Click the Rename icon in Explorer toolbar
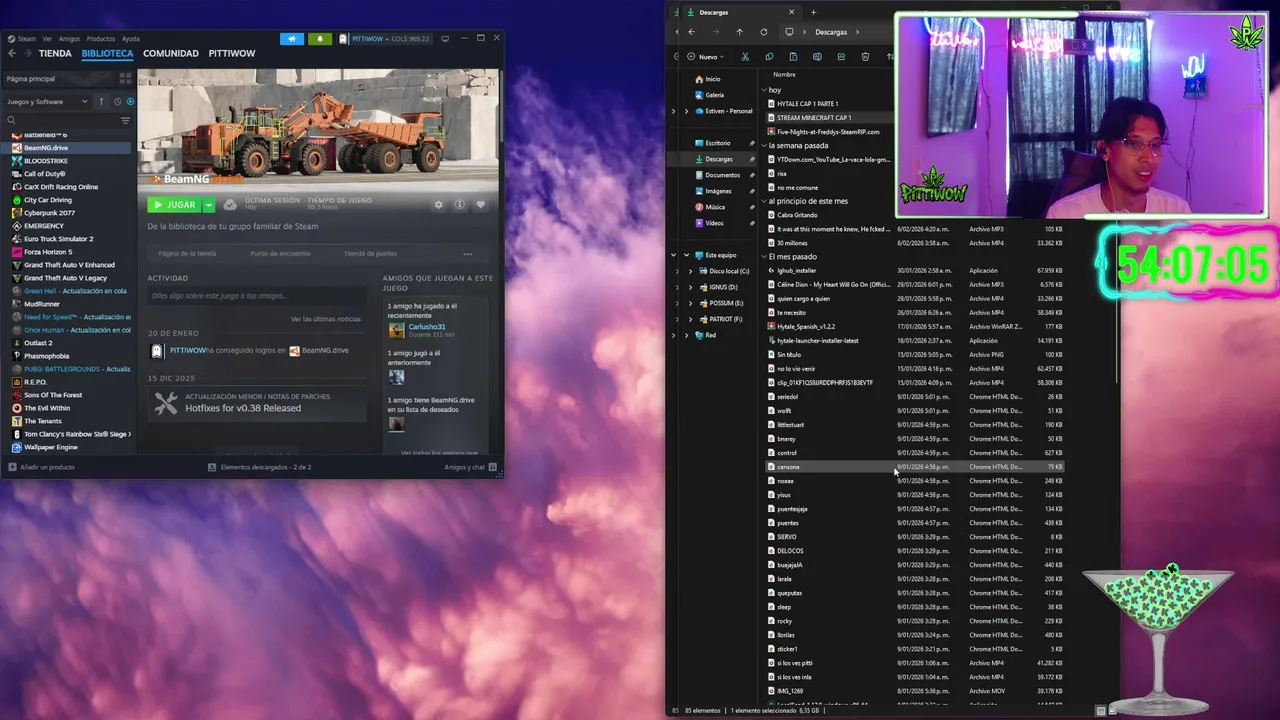The width and height of the screenshot is (1280, 720). tap(817, 57)
